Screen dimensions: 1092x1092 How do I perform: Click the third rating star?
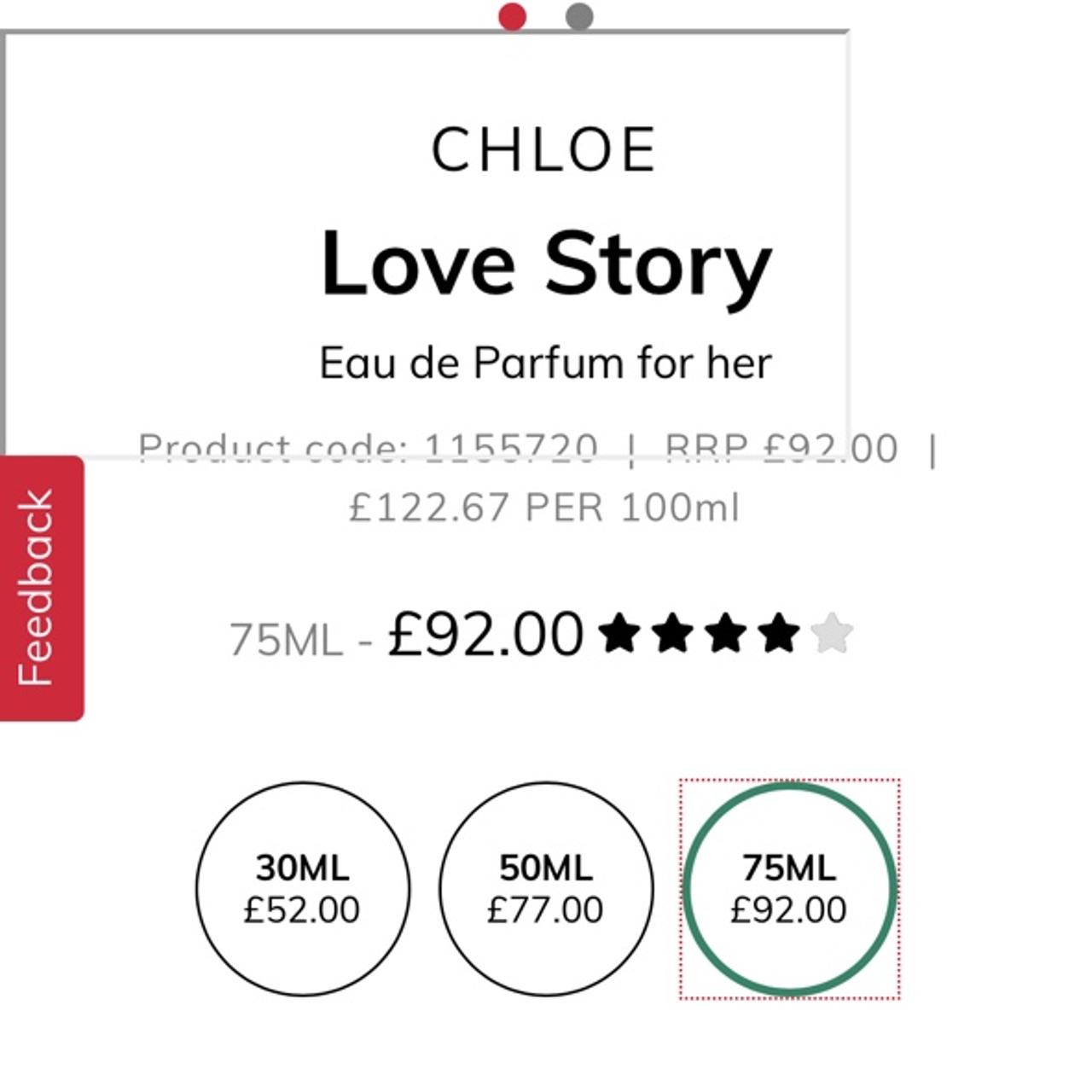tap(725, 636)
